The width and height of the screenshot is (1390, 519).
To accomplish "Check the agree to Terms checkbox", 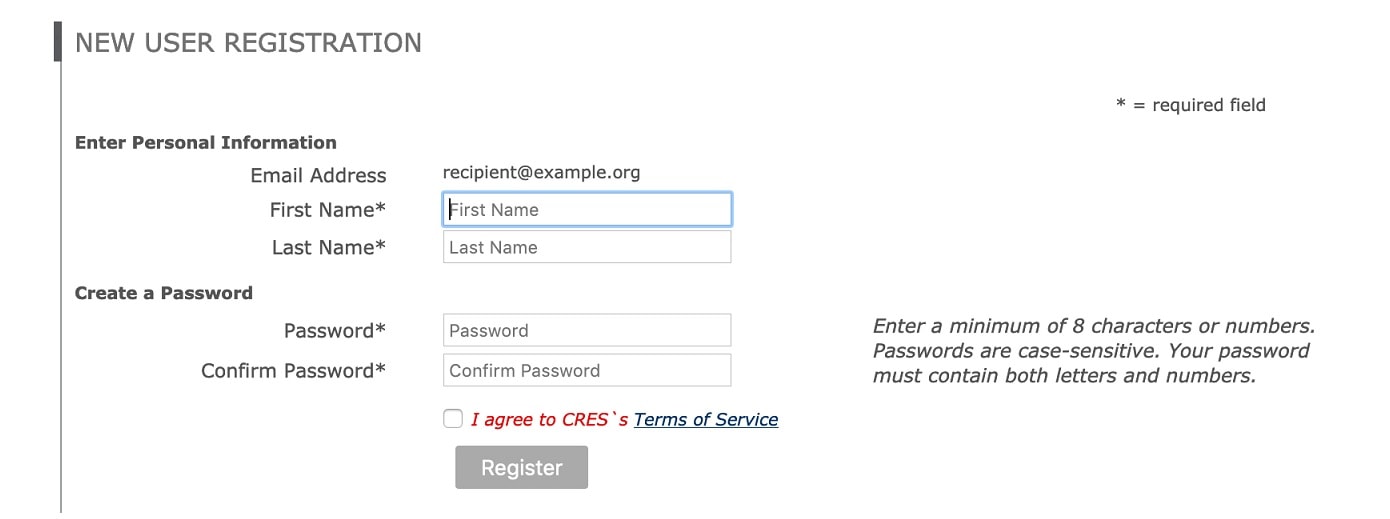I will click(x=453, y=419).
